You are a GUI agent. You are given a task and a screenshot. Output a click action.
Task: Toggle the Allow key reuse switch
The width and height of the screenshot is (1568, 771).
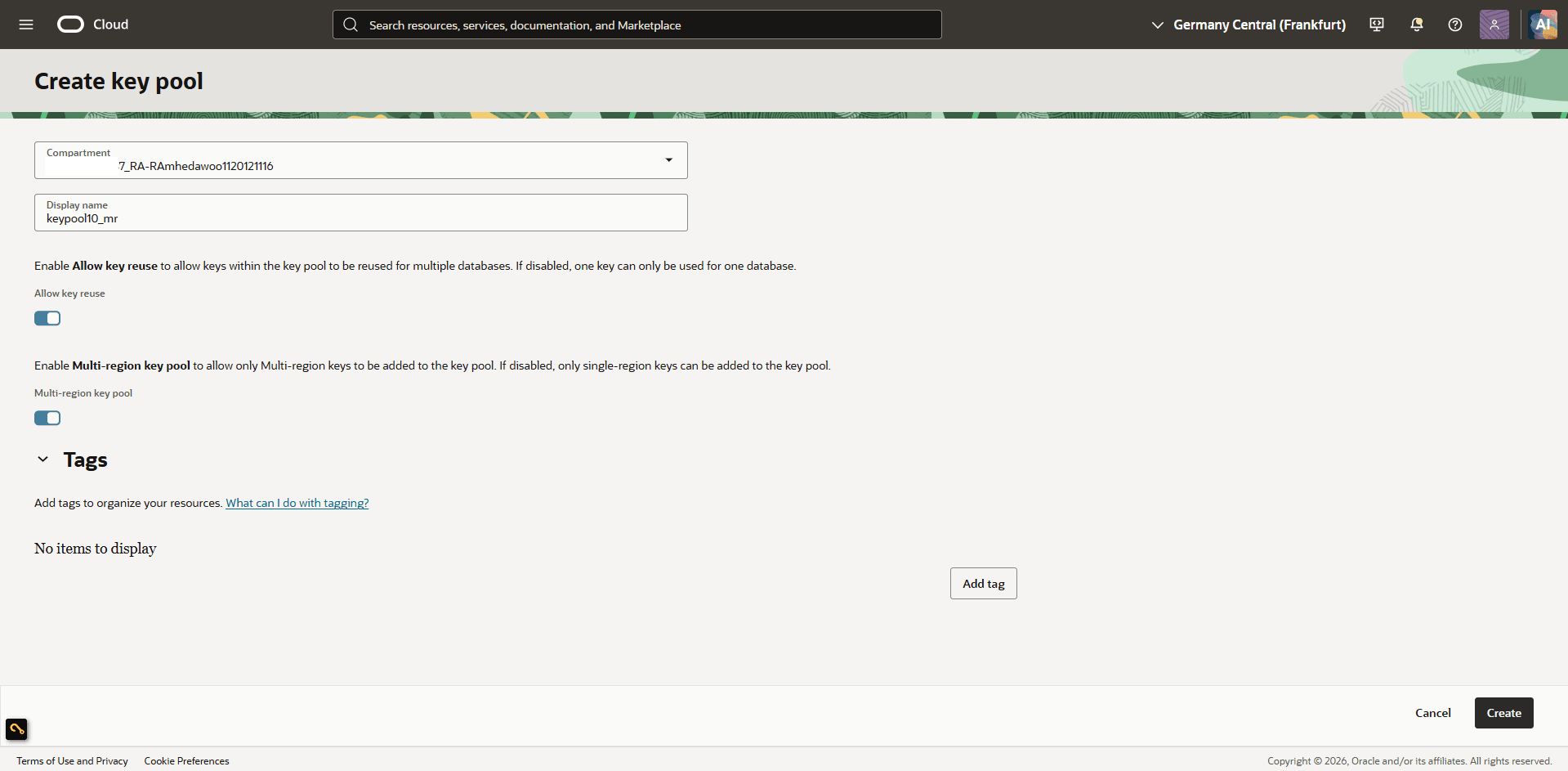click(x=47, y=318)
